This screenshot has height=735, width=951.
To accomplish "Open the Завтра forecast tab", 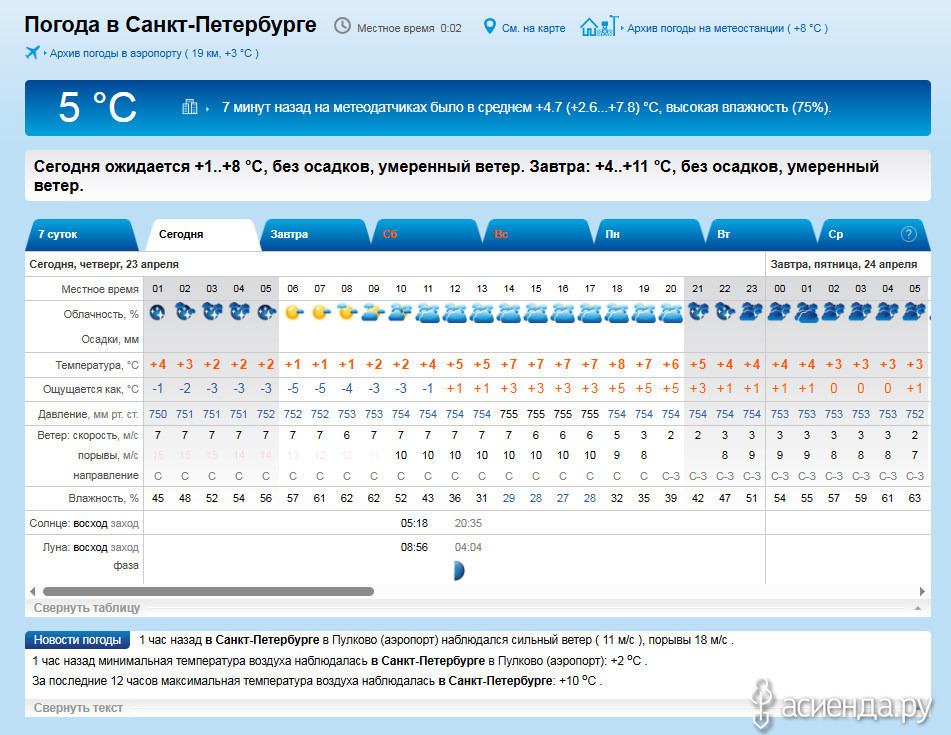I will tap(289, 234).
